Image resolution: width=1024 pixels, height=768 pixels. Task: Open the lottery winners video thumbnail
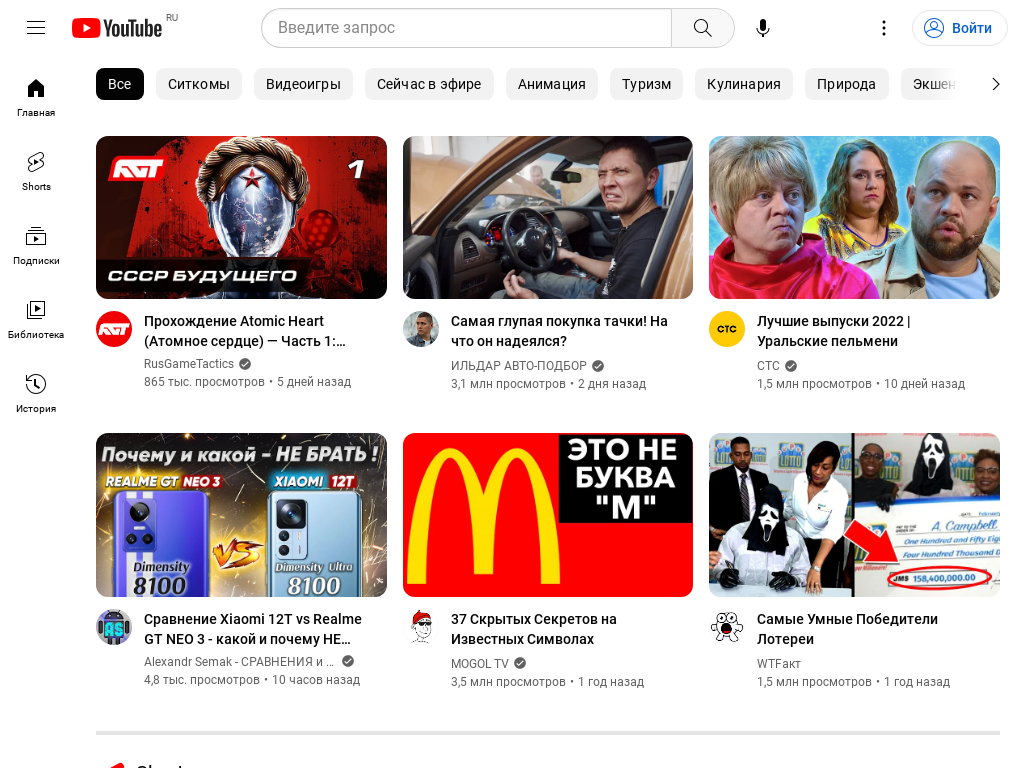pos(854,515)
